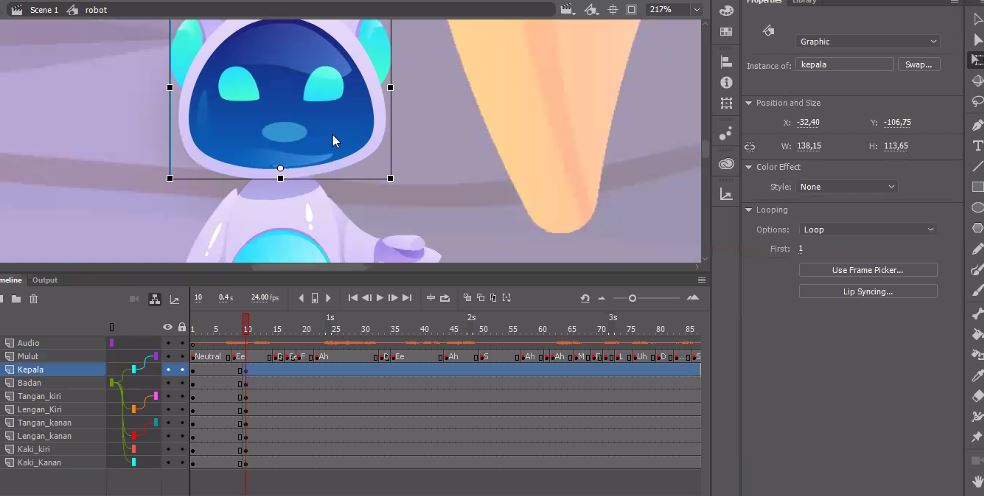Select the Text tool in the toolbar

(977, 145)
